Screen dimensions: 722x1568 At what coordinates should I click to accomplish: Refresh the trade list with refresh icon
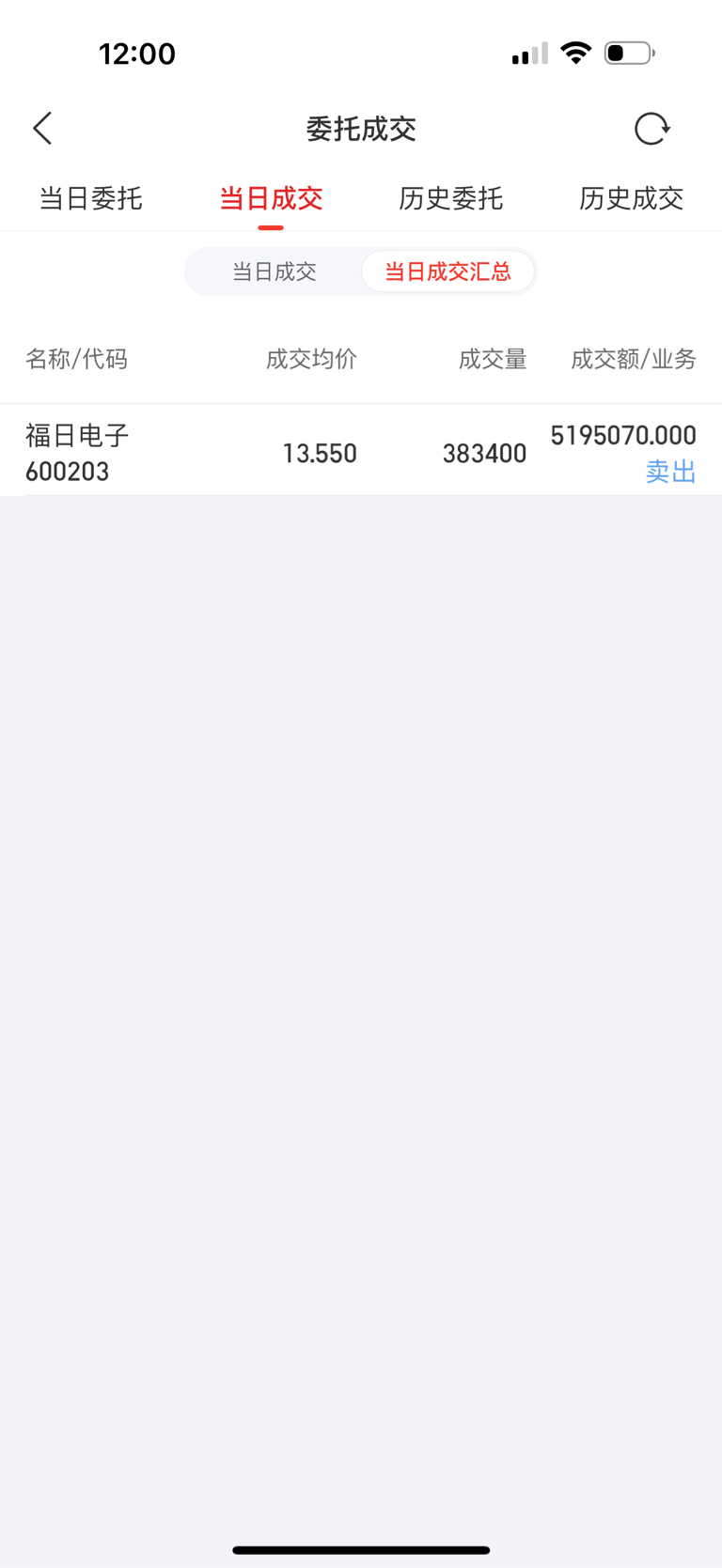(651, 129)
